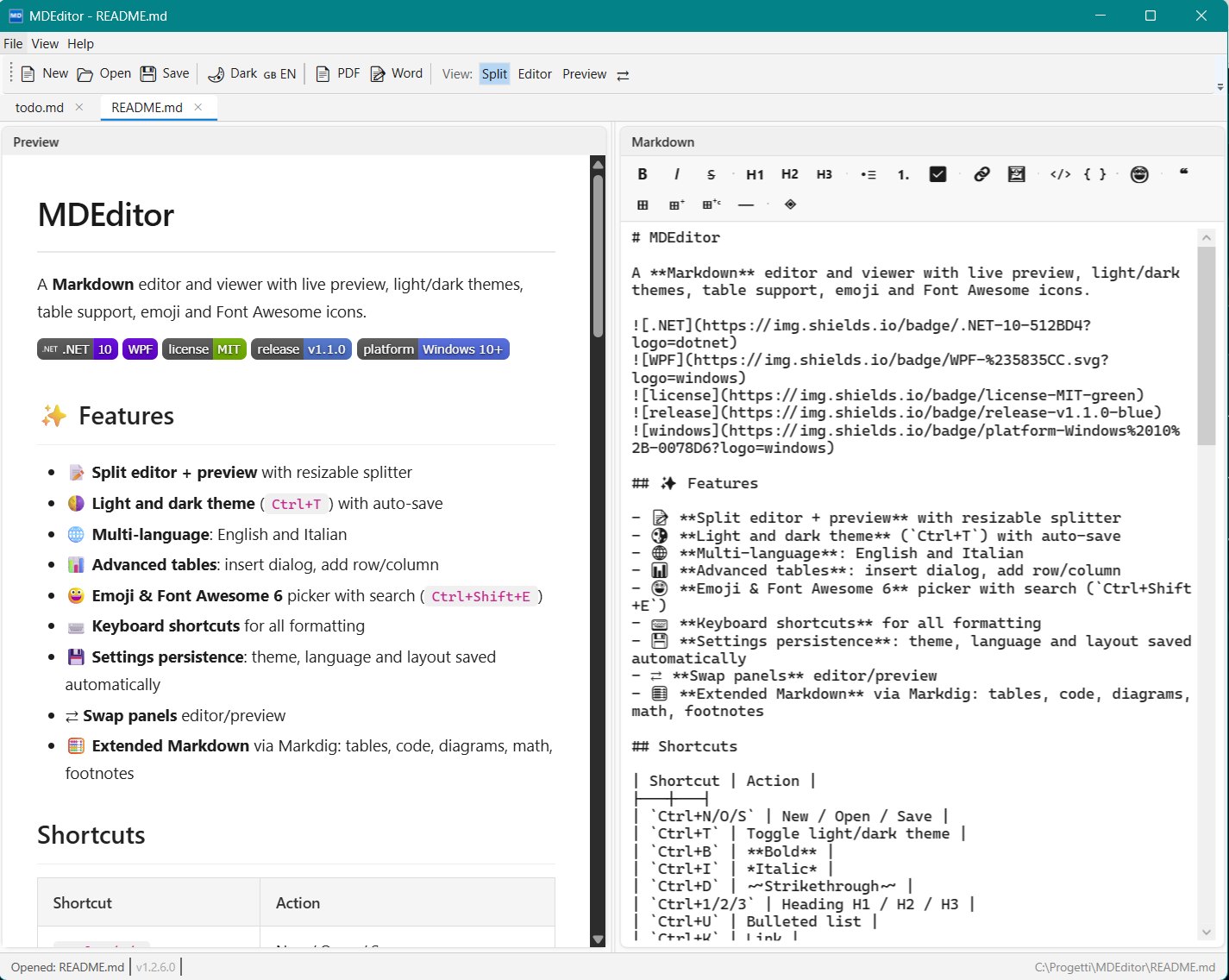Click 'Ctrl+Shift+E' code text in preview

tap(480, 596)
